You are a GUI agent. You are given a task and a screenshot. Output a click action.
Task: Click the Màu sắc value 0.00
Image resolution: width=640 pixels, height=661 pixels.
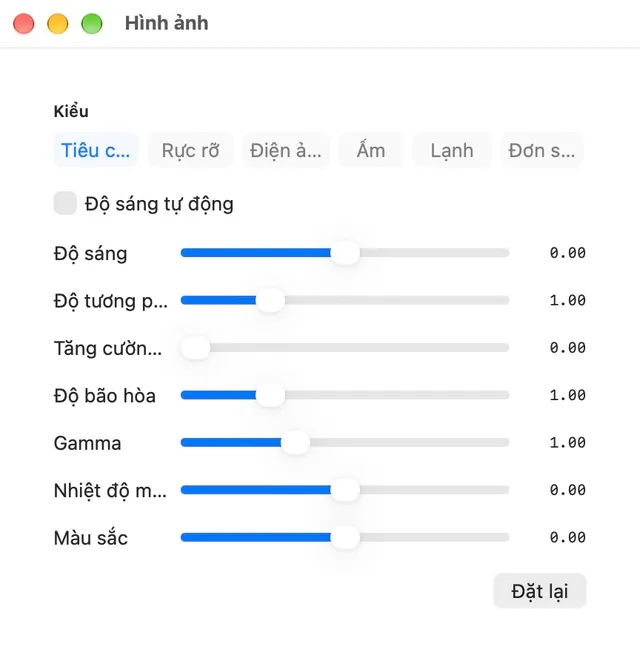coord(567,537)
